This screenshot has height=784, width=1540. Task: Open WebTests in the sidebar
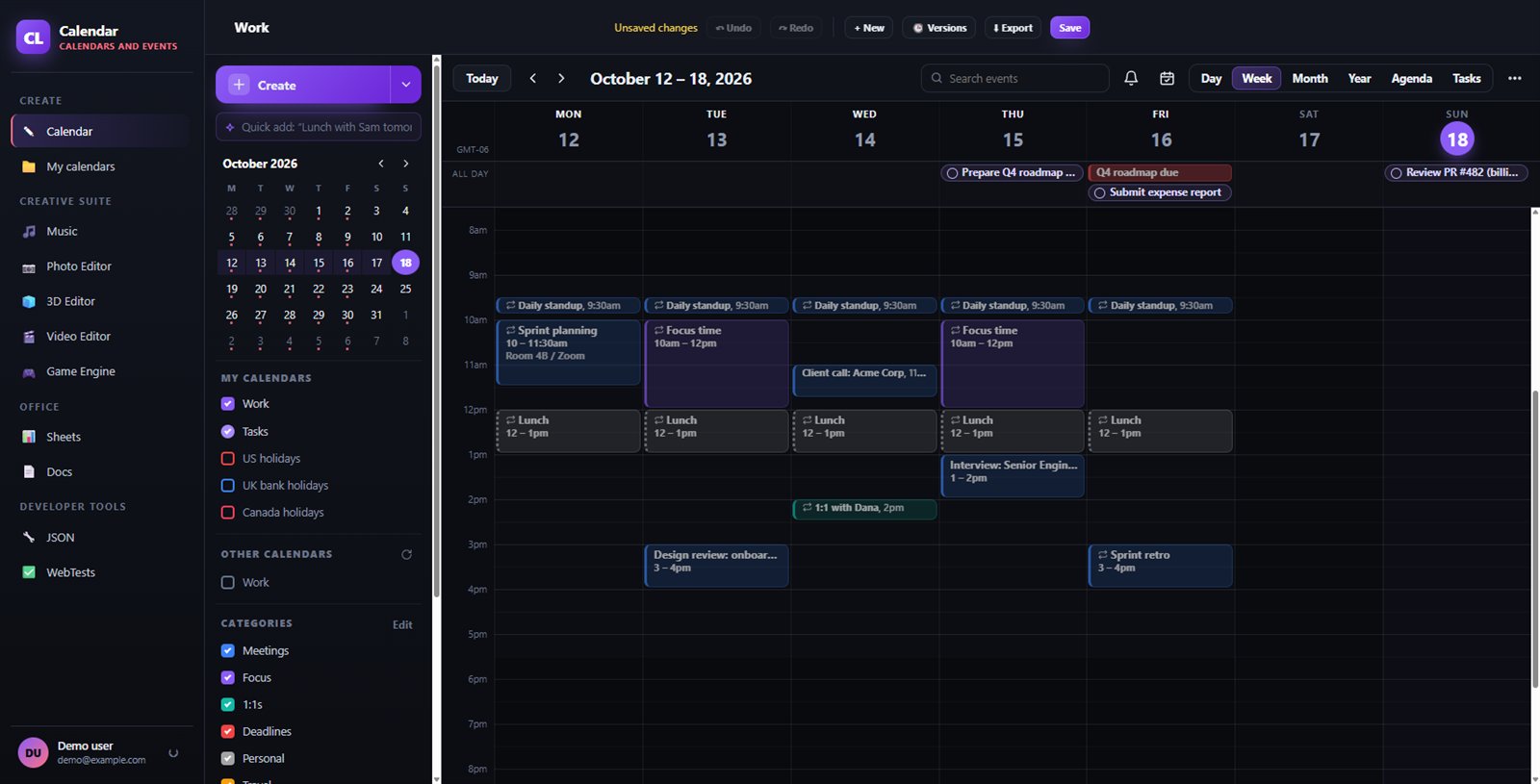tap(101, 572)
